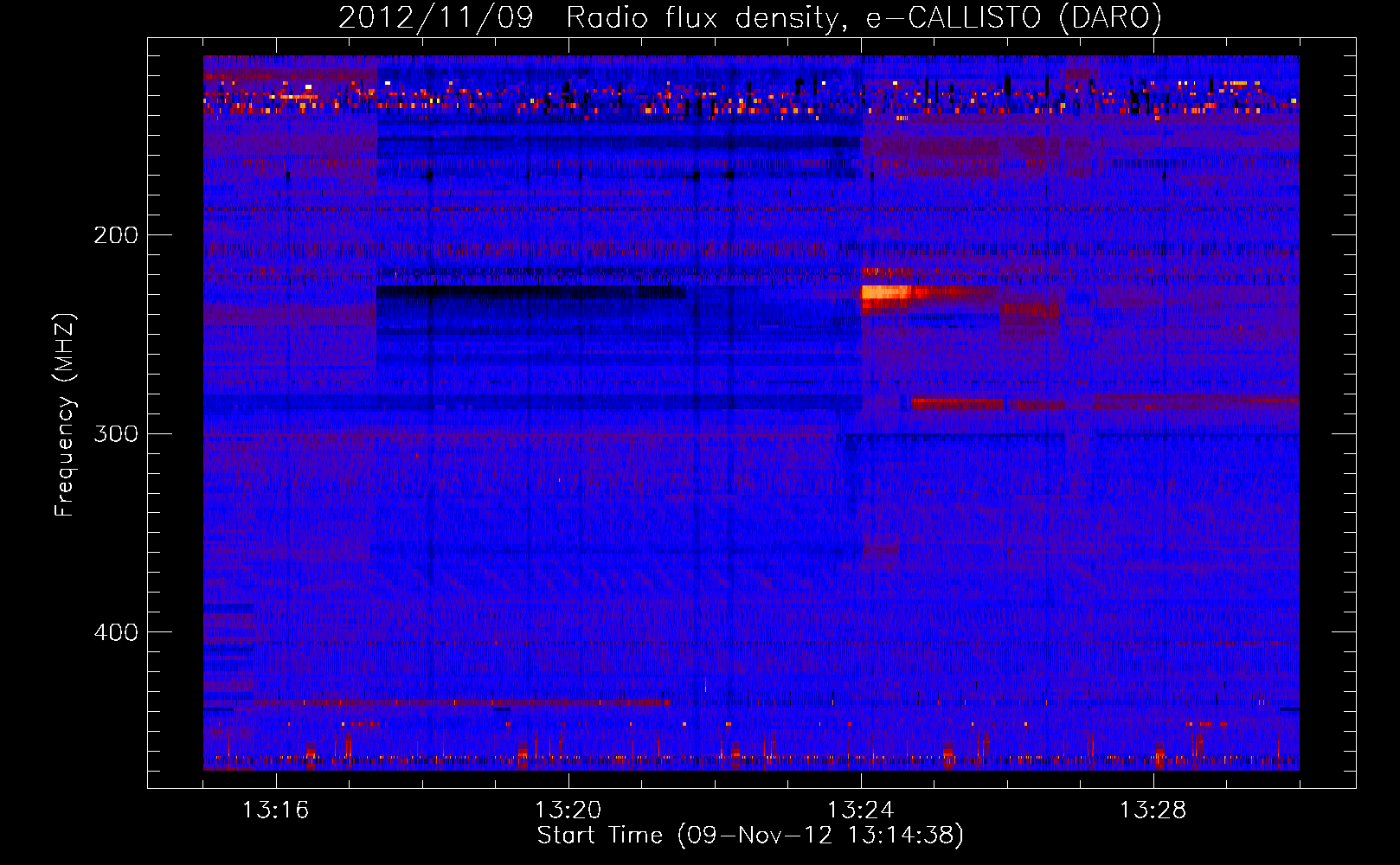Screen dimensions: 1400x865
Task: Click the 13:20 time tick label
Action: pos(568,811)
